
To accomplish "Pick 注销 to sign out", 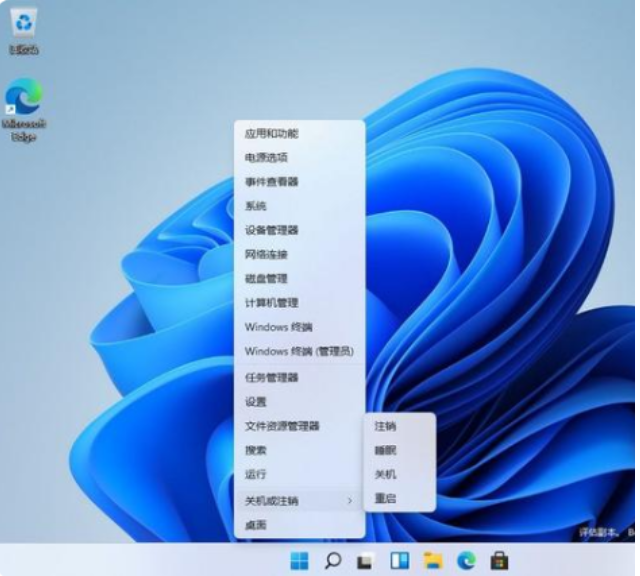I will (x=385, y=426).
